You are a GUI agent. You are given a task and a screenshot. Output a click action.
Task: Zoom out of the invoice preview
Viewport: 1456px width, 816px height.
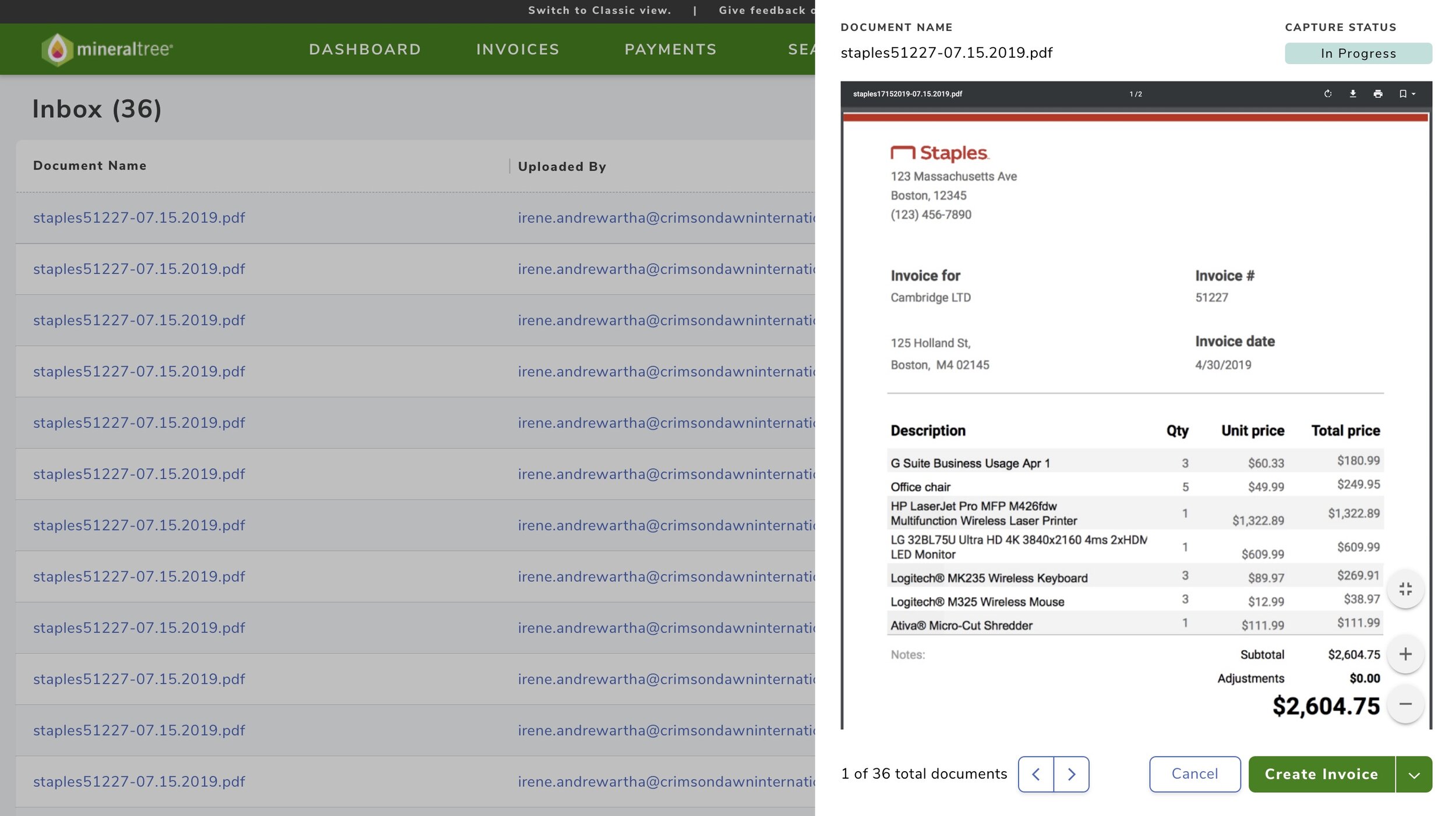(1405, 704)
